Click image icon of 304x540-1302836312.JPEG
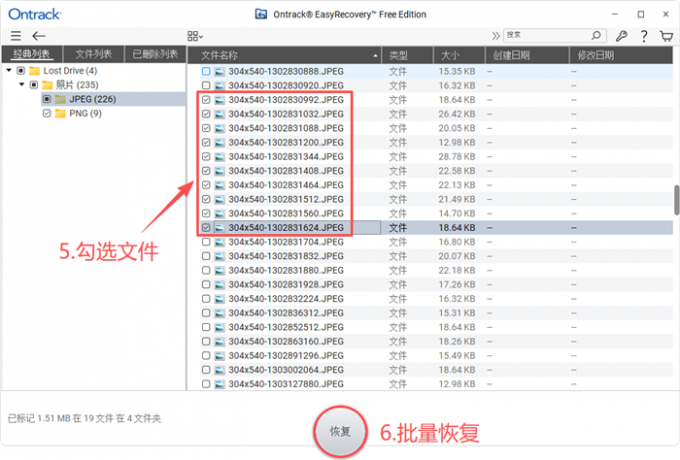Screen dimensions: 680x460 pos(220,313)
